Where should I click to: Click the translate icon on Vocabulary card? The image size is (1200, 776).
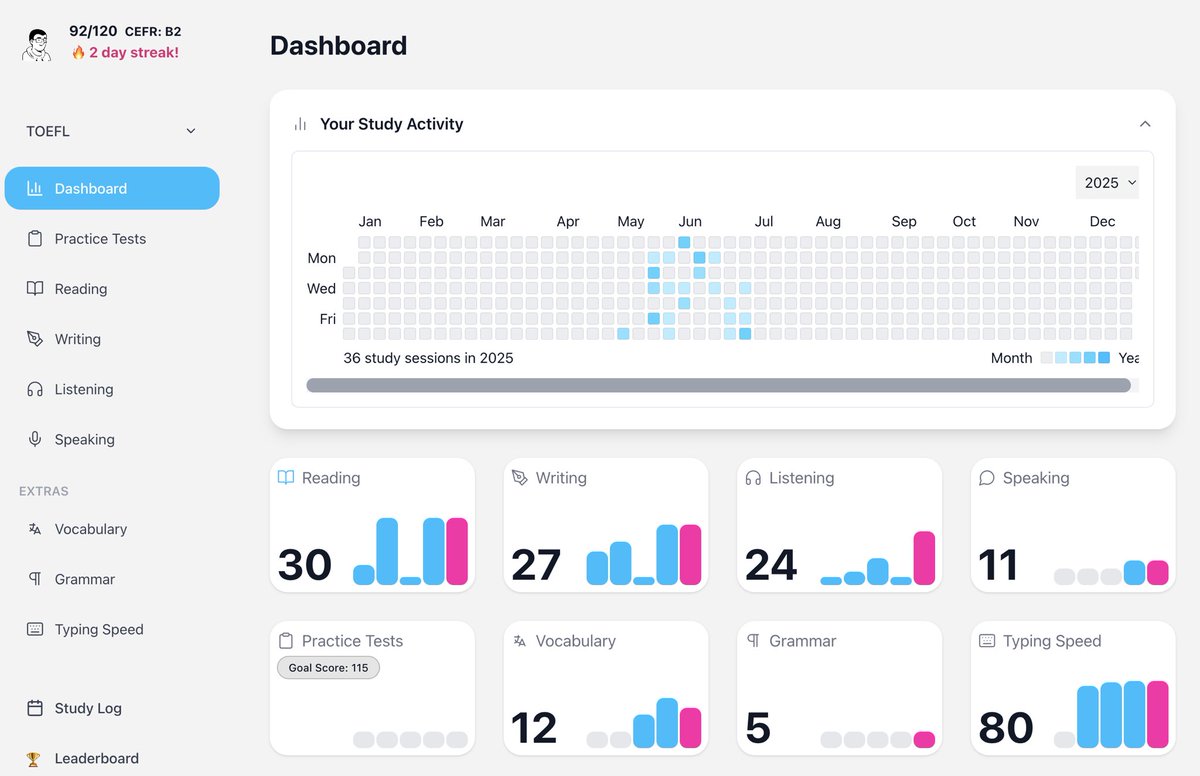click(519, 640)
